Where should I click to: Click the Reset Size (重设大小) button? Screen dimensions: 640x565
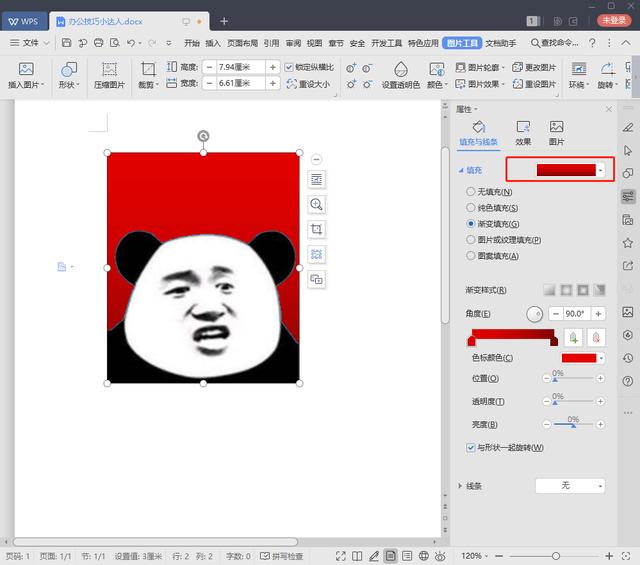(308, 85)
